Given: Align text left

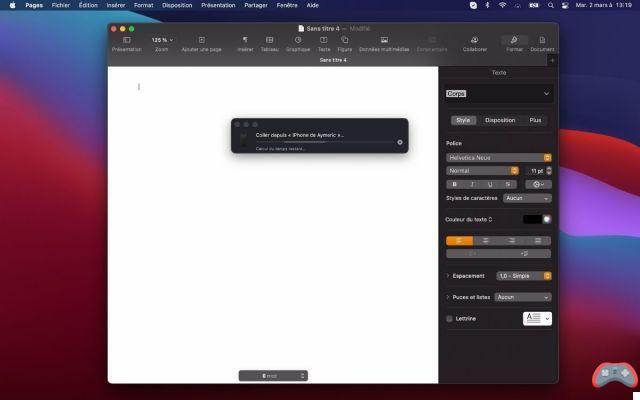Looking at the screenshot, I should [x=459, y=241].
